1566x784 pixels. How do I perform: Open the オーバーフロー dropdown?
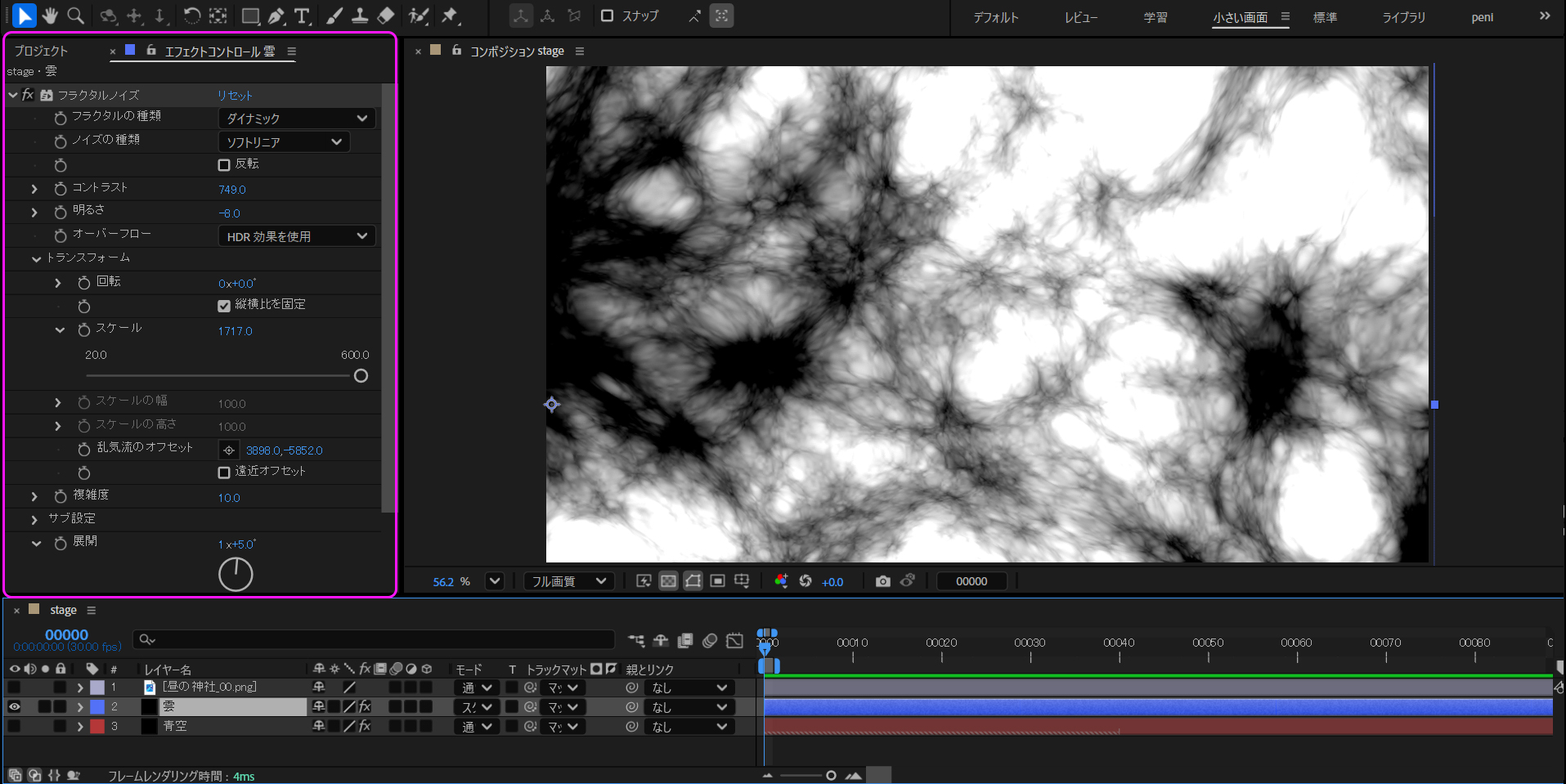coord(296,236)
